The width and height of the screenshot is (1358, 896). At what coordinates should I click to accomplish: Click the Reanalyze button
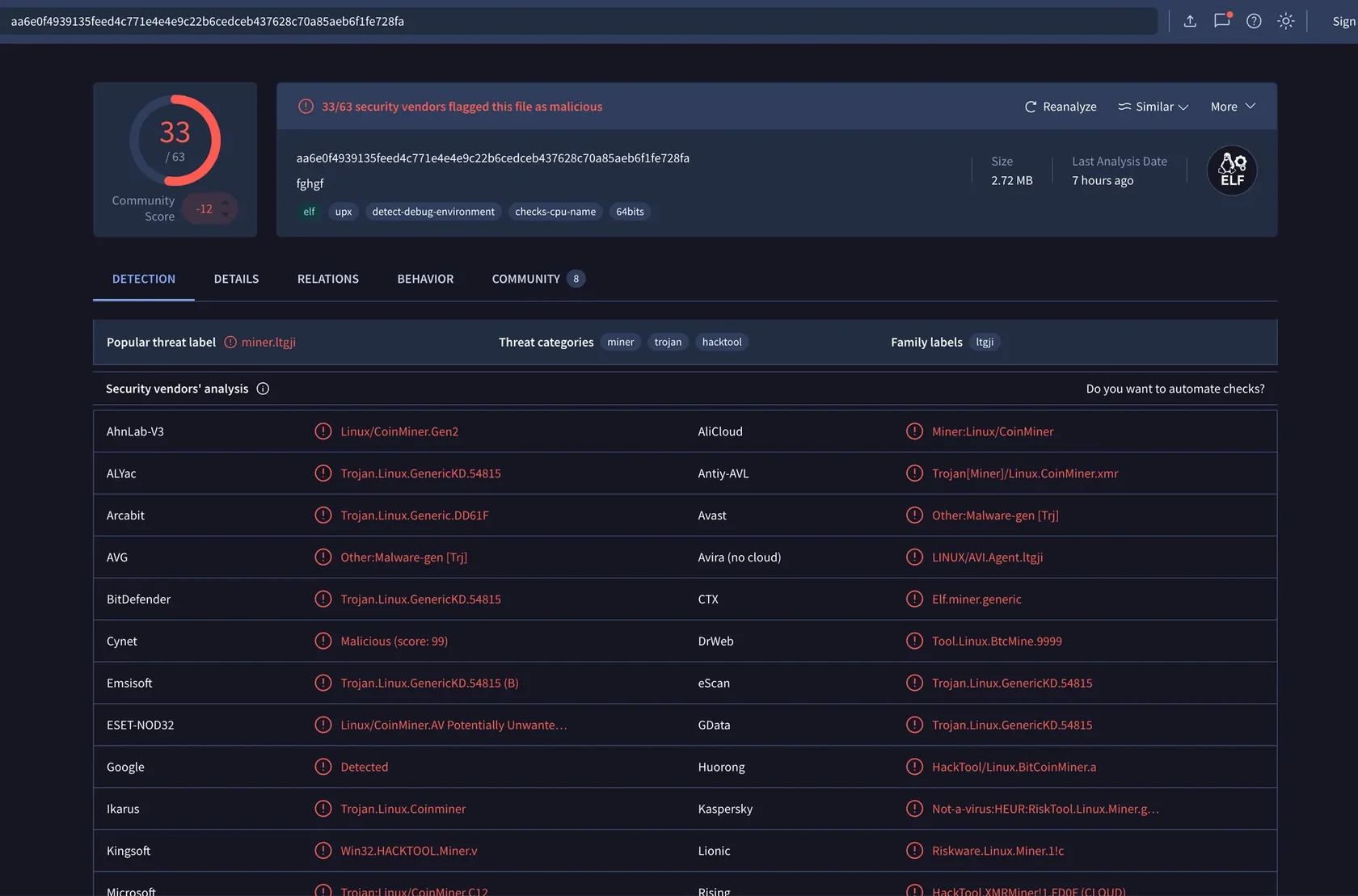click(x=1061, y=107)
